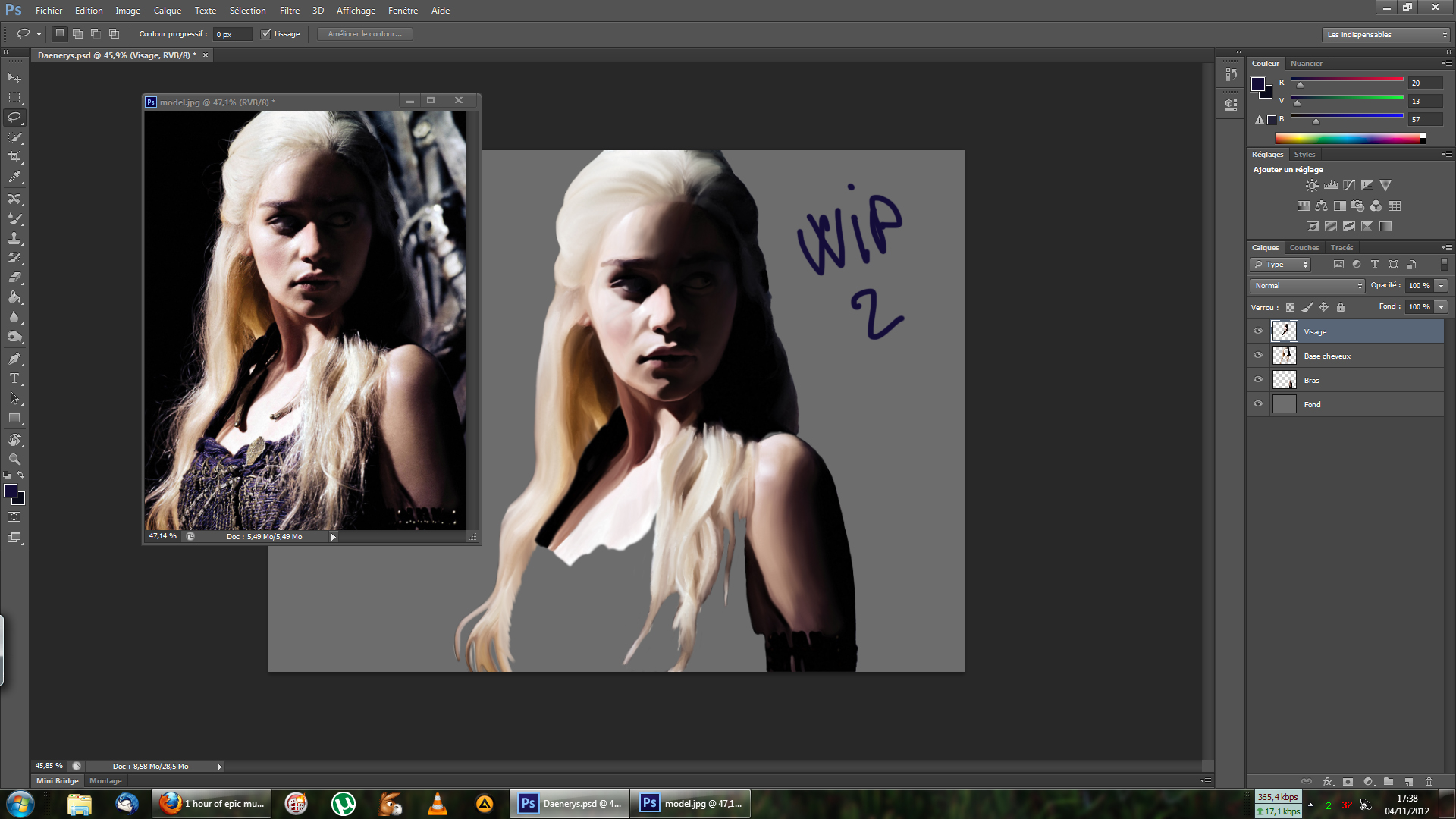
Task: Open the Filtre menu
Action: [x=290, y=11]
